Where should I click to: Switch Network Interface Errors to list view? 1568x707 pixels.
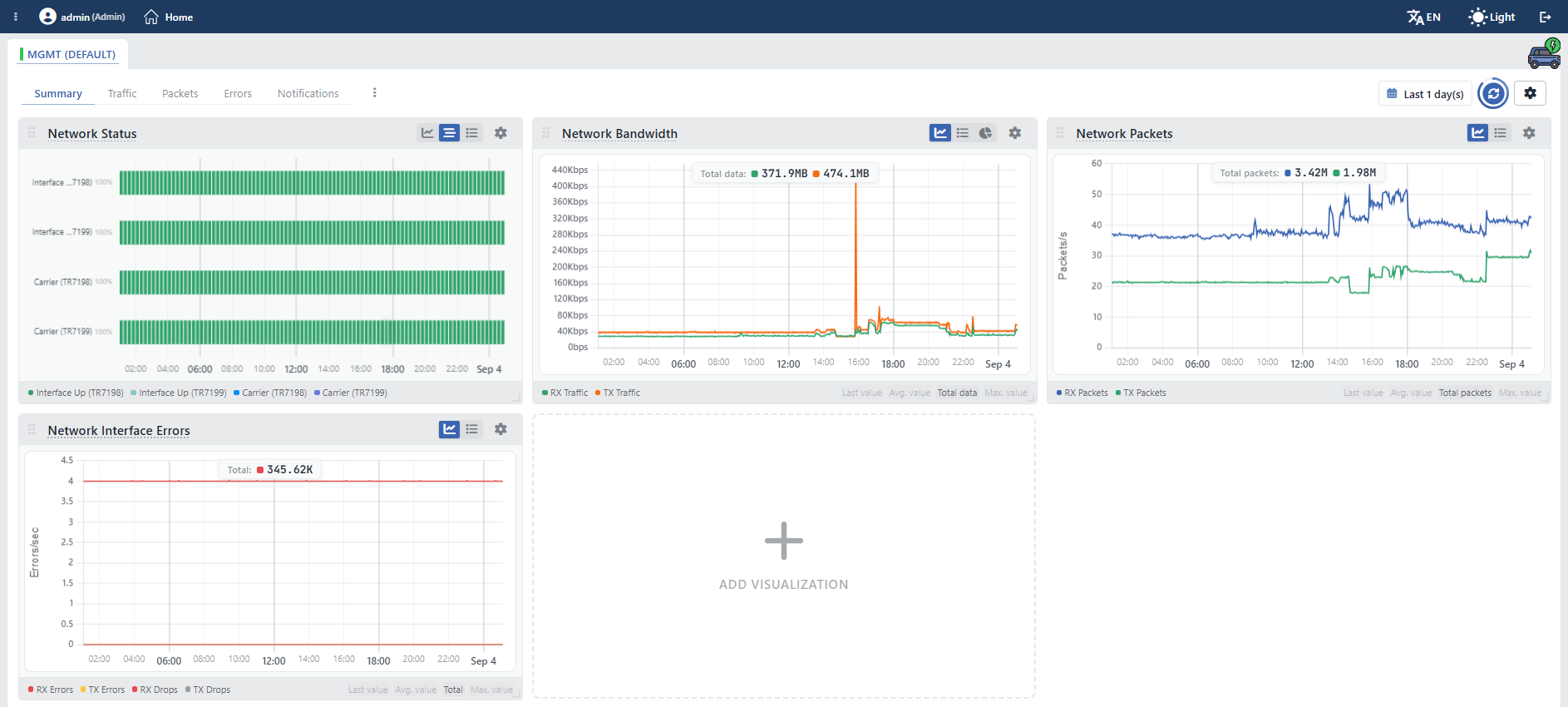click(472, 429)
